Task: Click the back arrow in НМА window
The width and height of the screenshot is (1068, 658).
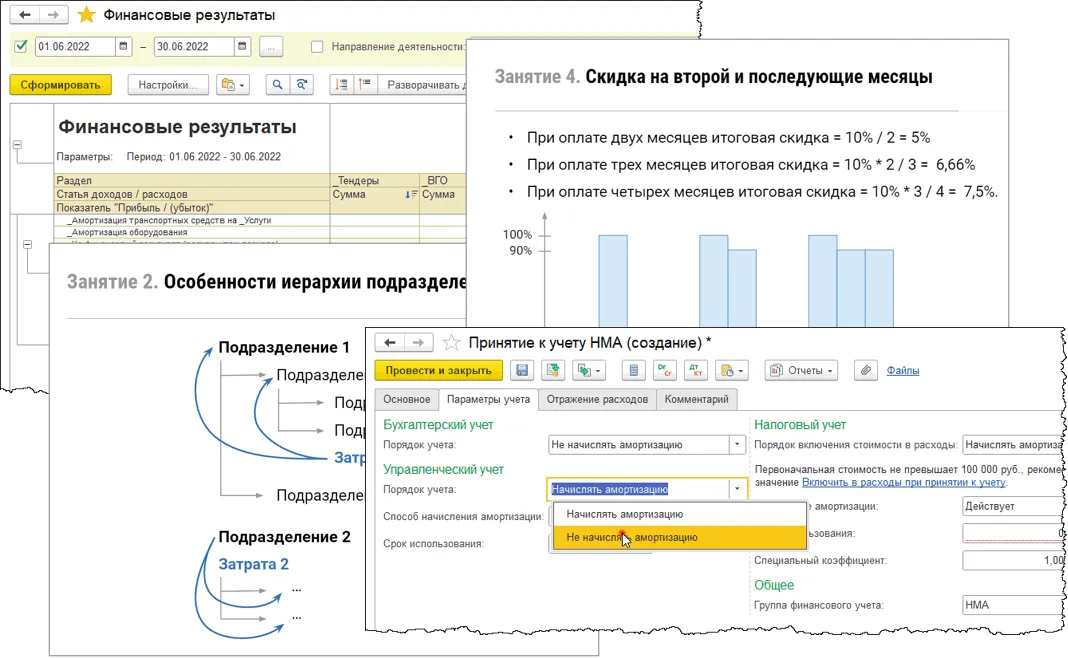Action: pos(390,342)
